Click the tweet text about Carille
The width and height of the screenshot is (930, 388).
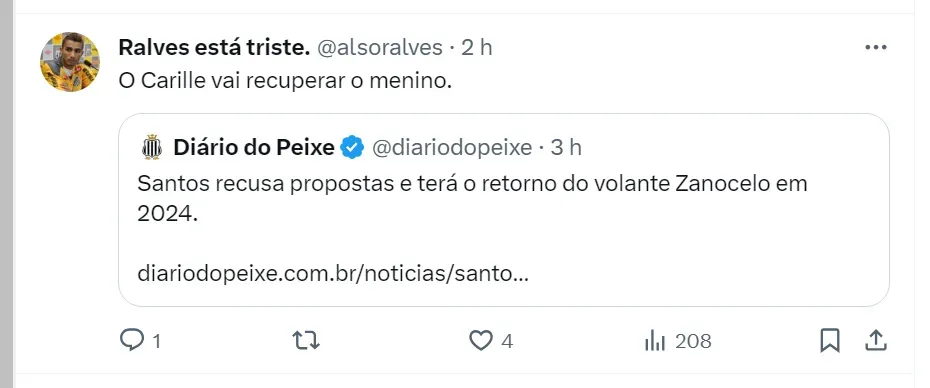pyautogui.click(x=285, y=81)
